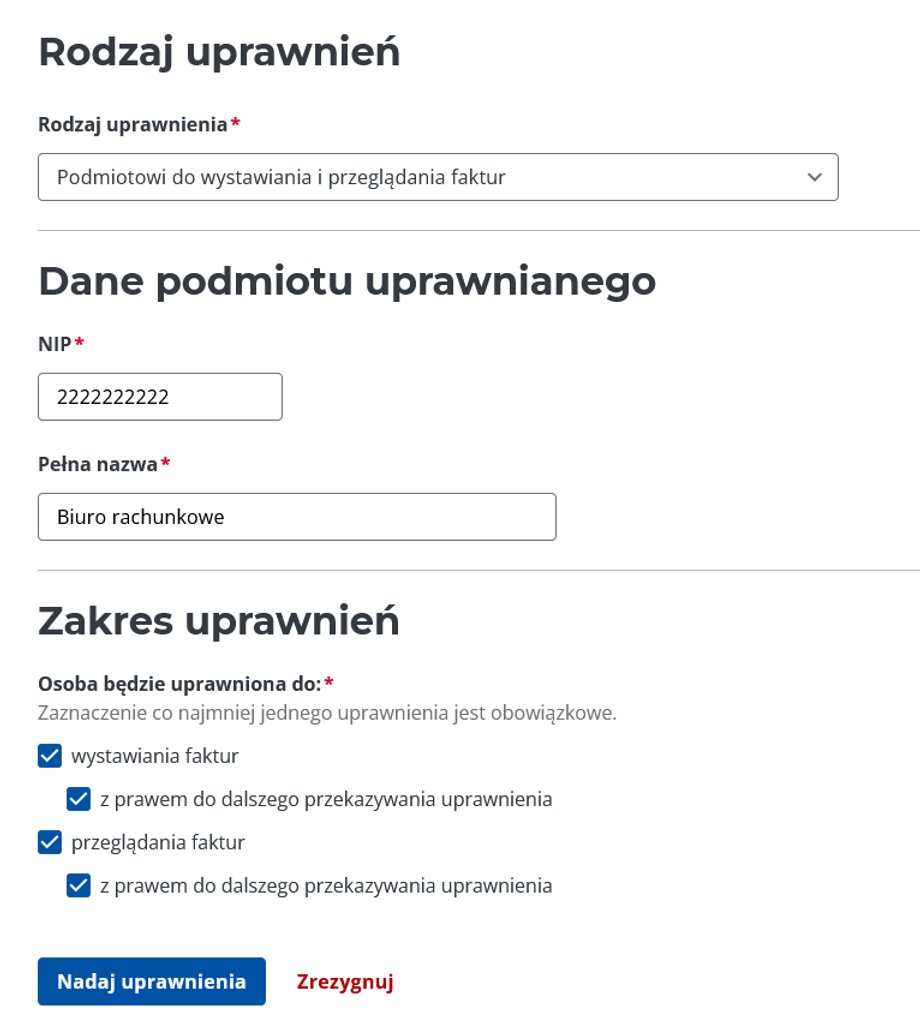Click the 'Zakres uprawnień' heading
This screenshot has width=920, height=1029.
(218, 620)
